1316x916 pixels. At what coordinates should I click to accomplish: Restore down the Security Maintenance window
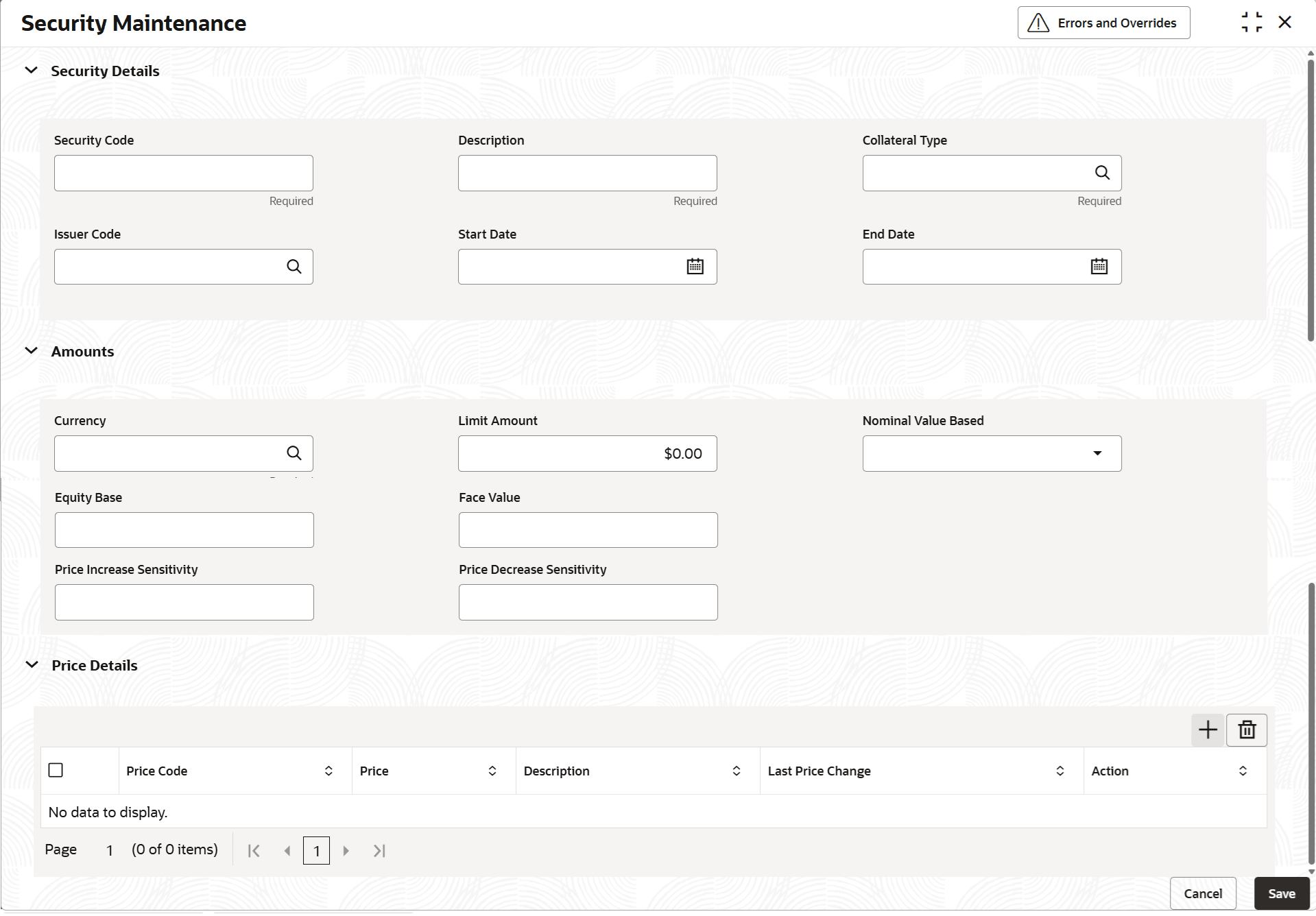click(1252, 23)
